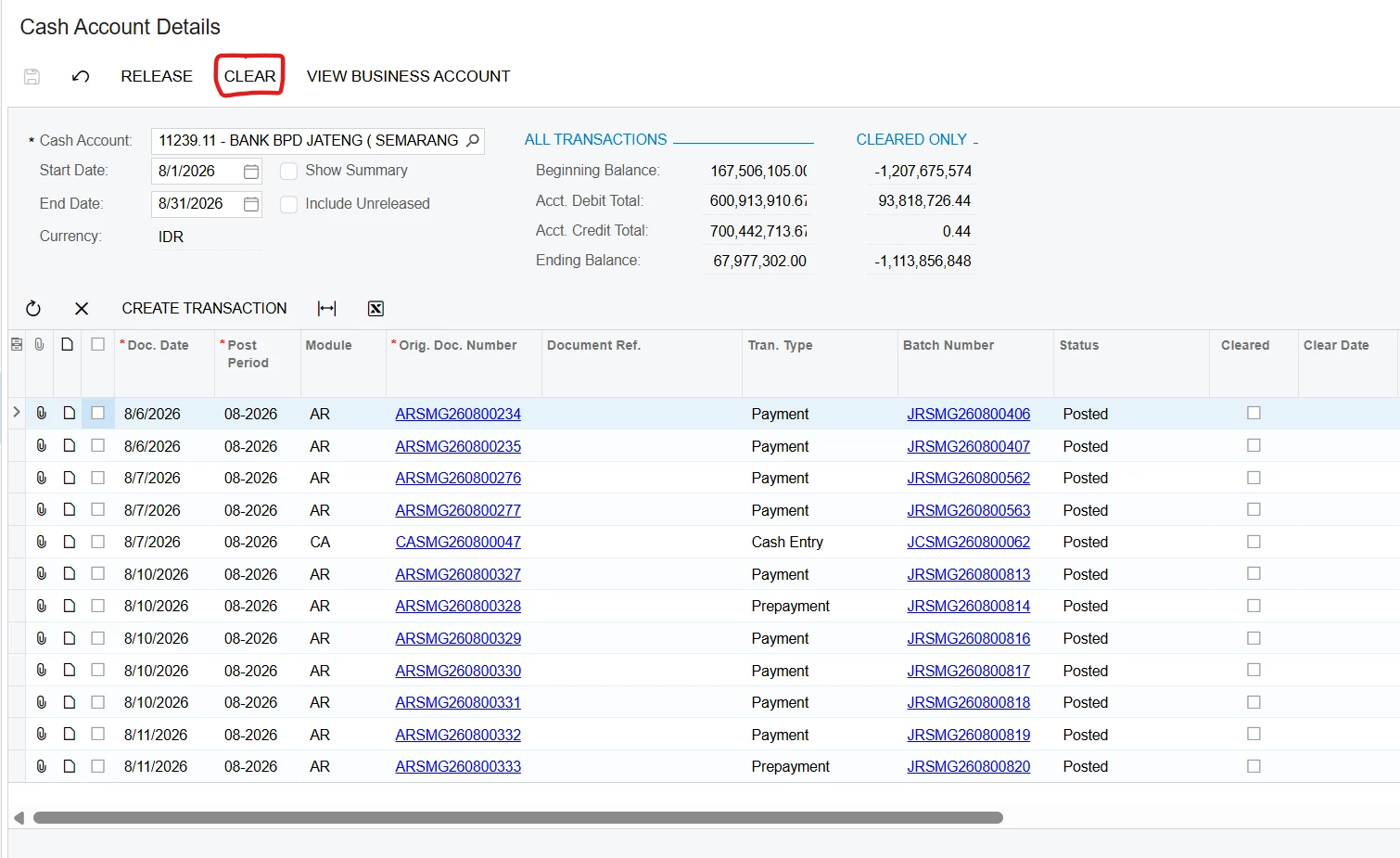Click the Save disk icon in toolbar
The width and height of the screenshot is (1400, 858).
click(32, 76)
